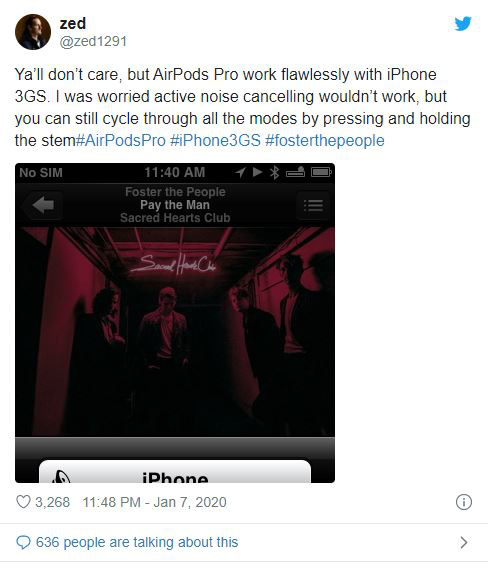
Task: Click the play indicator in the status bar
Action: pyautogui.click(x=257, y=172)
